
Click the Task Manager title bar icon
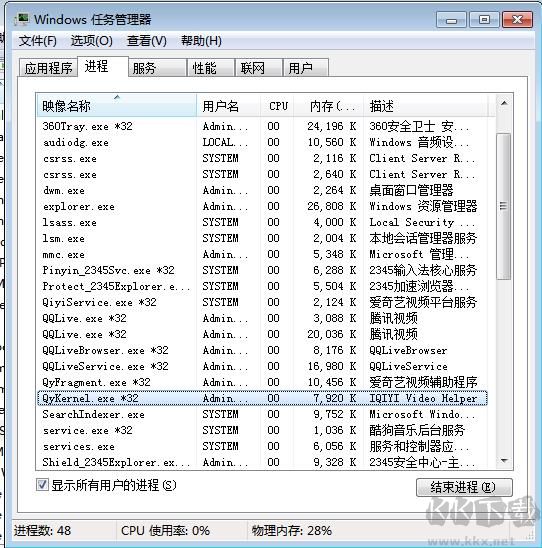22,19
